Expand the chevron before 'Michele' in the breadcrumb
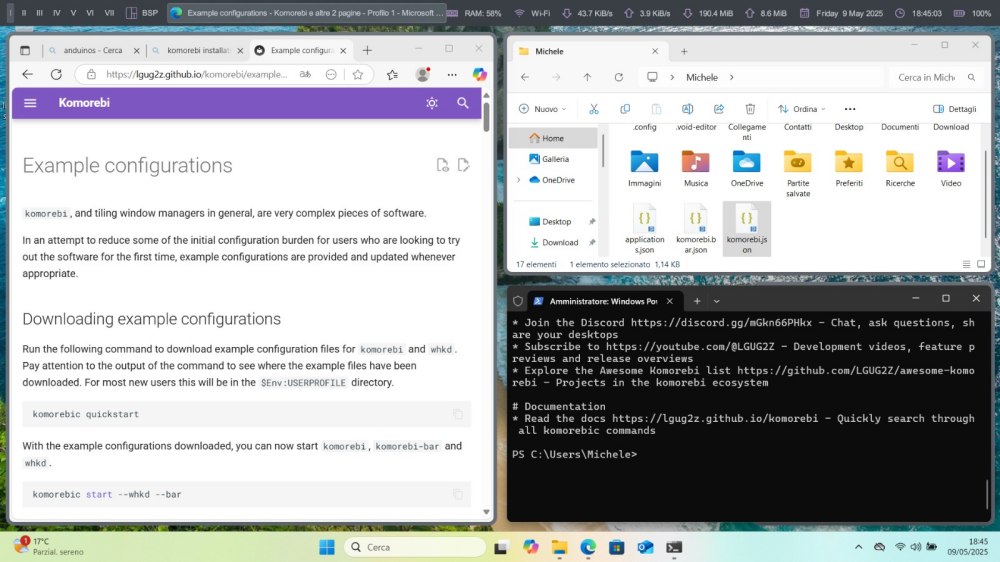Viewport: 1000px width, 562px height. click(x=672, y=77)
